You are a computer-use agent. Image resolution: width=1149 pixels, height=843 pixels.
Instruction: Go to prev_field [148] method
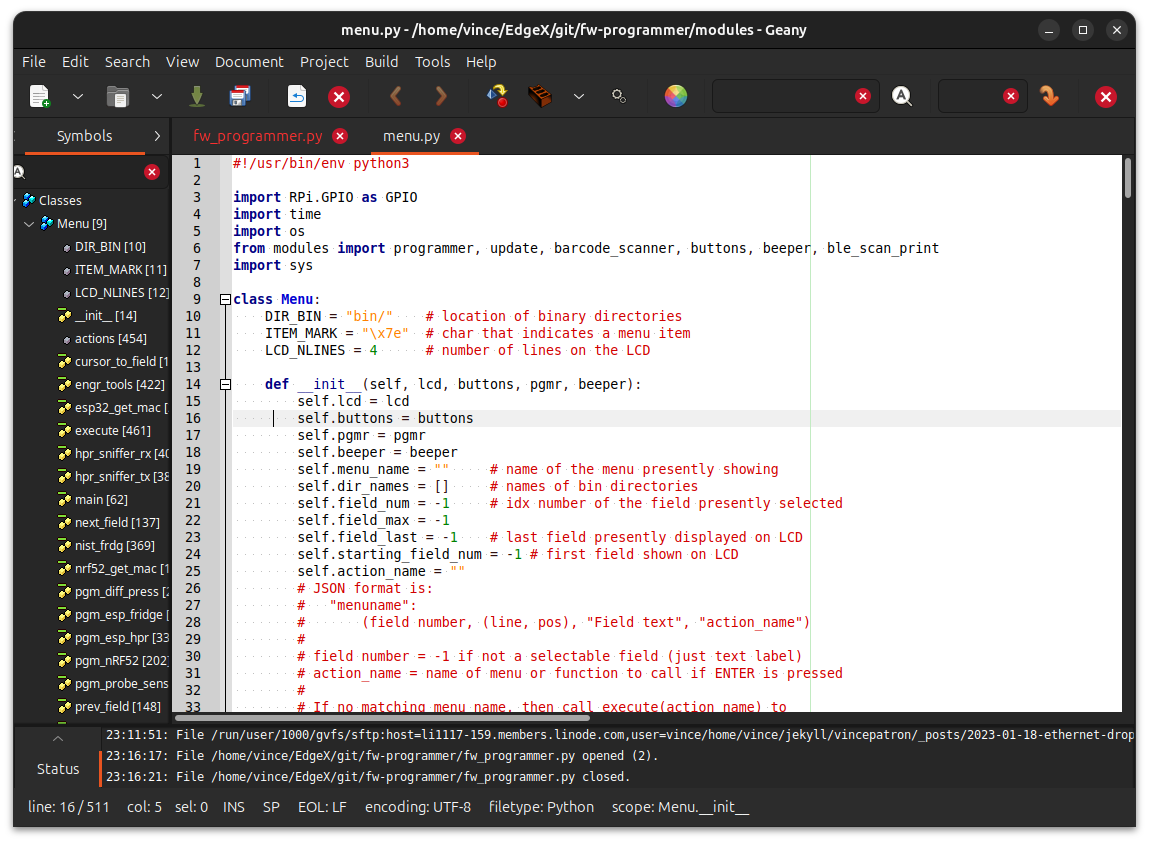(117, 706)
